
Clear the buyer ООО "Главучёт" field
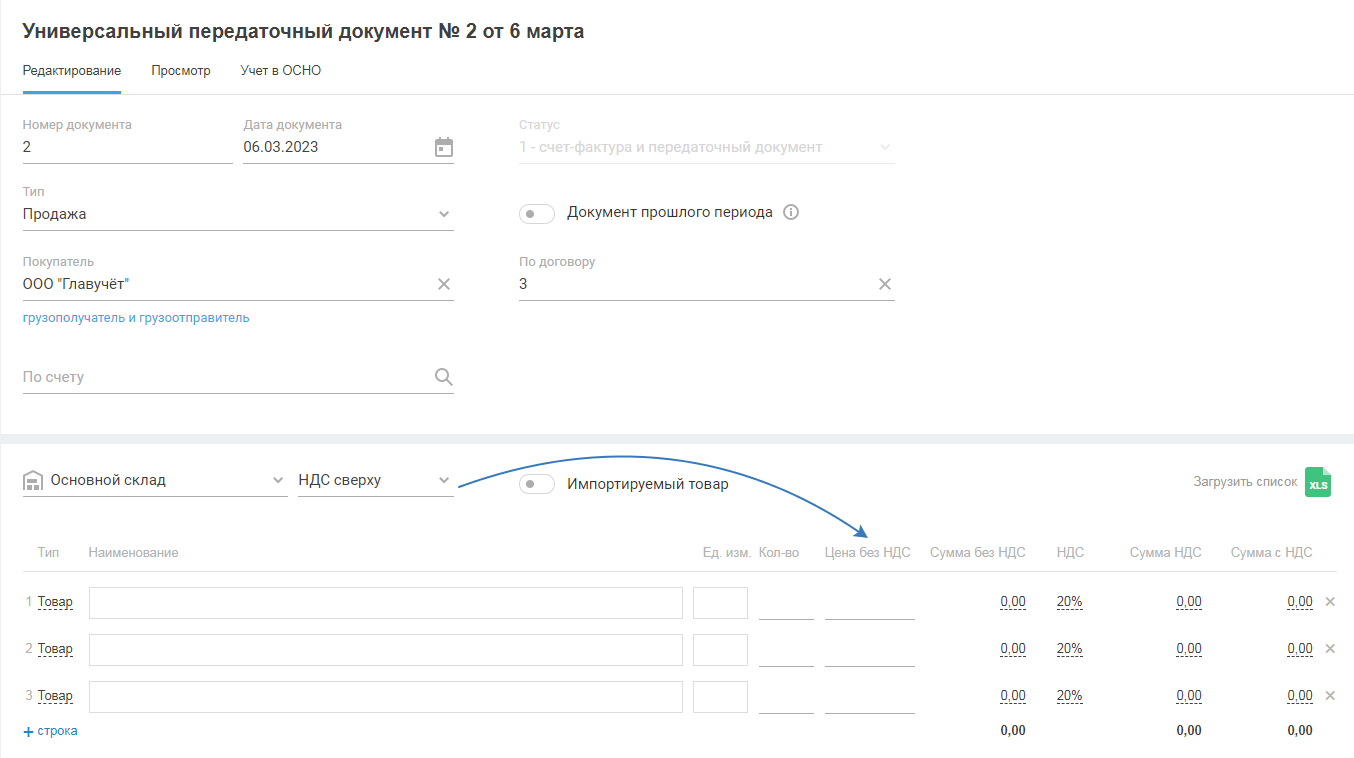tap(444, 284)
